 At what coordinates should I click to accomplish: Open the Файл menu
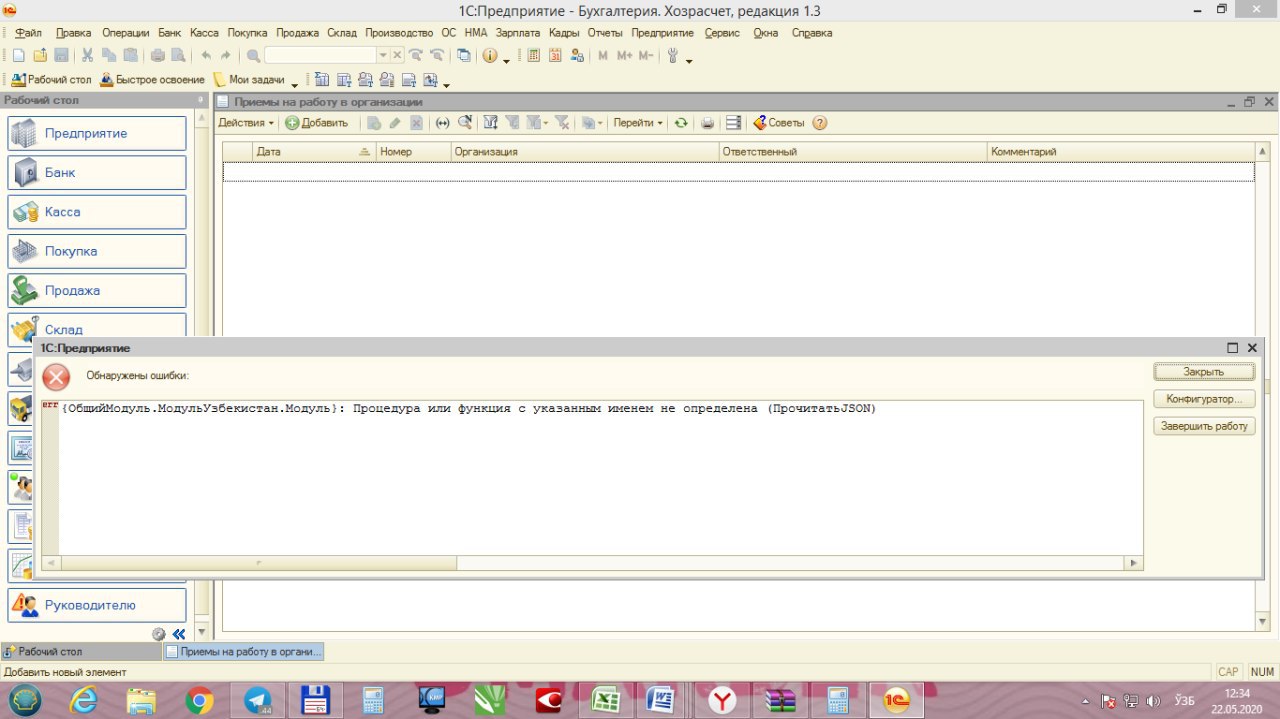click(28, 33)
